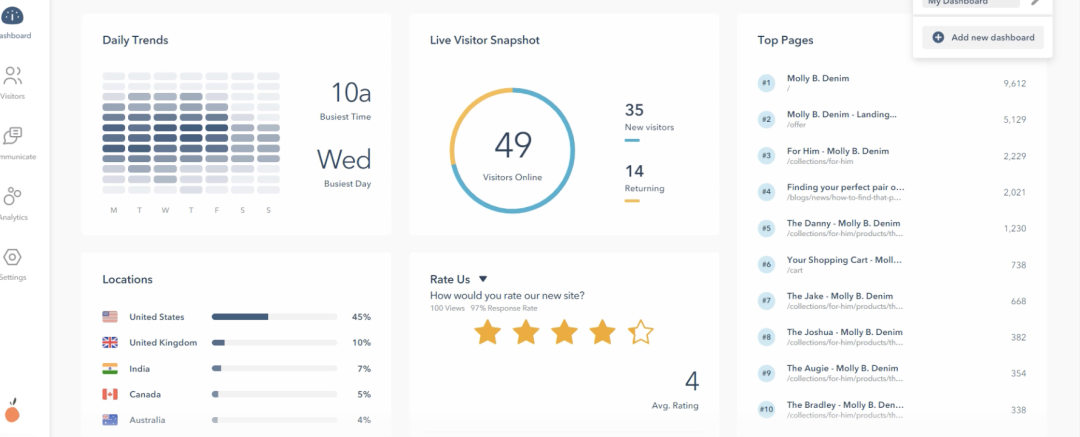Click the #4 rank badge in Top Pages
This screenshot has height=437, width=1080.
(x=767, y=191)
